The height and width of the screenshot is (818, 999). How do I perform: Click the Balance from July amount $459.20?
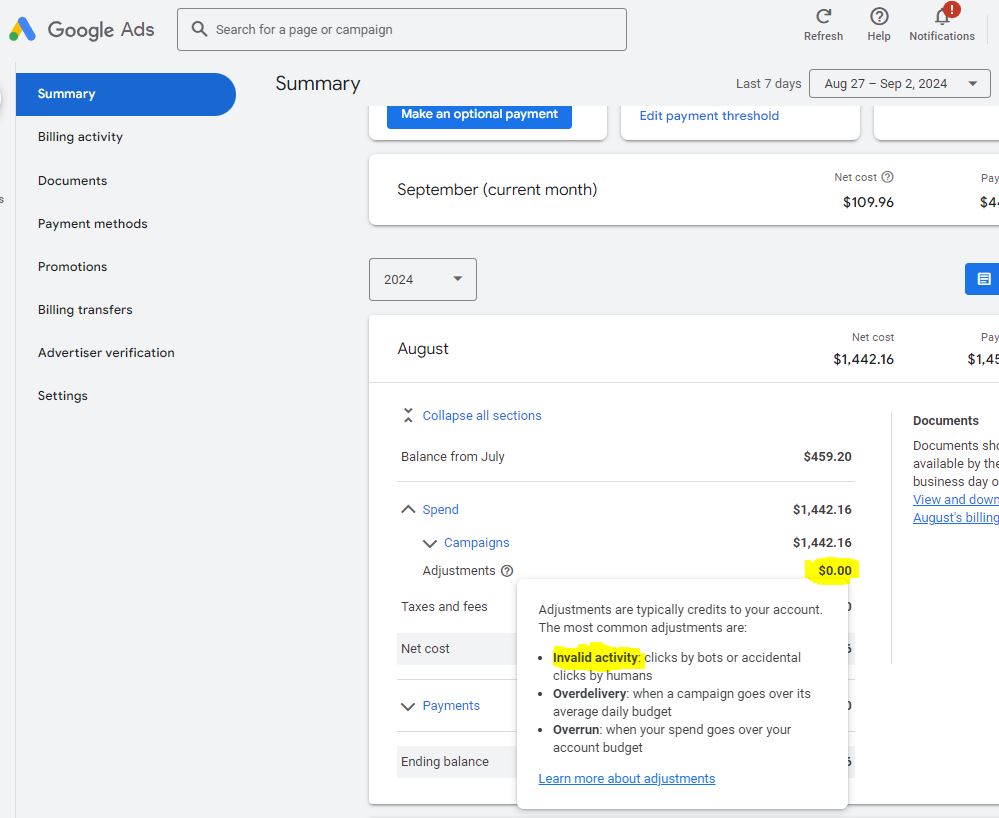tap(828, 457)
